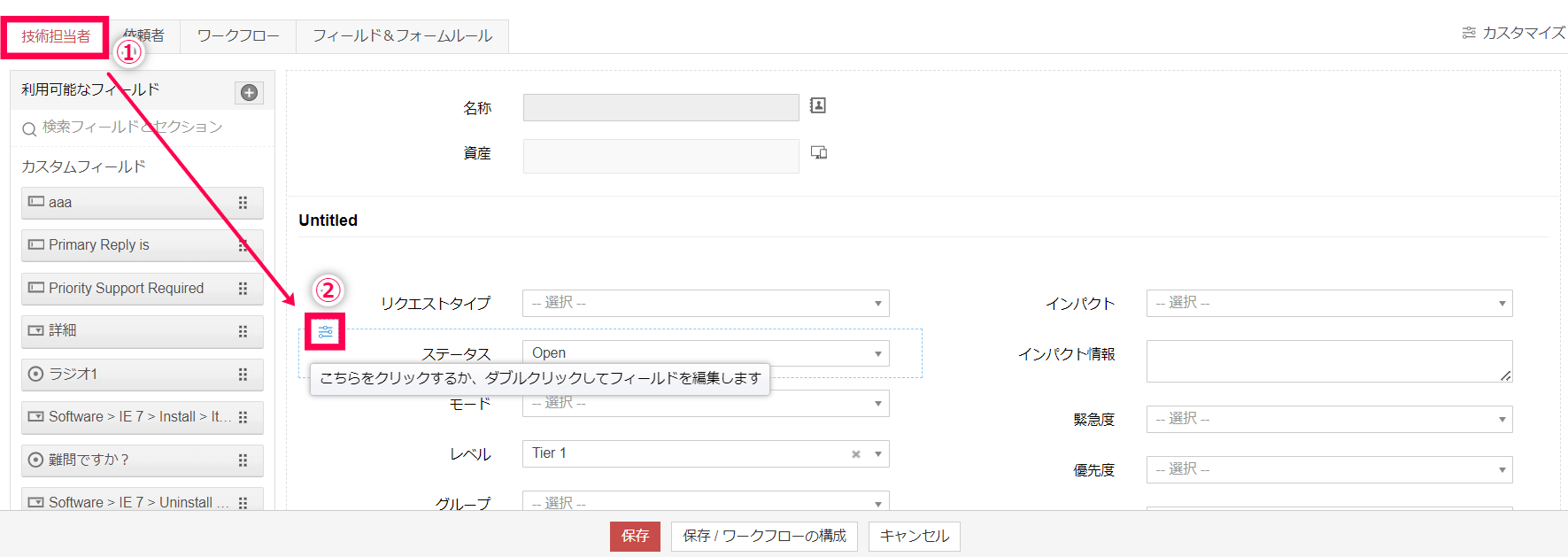Open the フィールド&フォームルール tab
Image resolution: width=1568 pixels, height=557 pixels.
pos(402,36)
